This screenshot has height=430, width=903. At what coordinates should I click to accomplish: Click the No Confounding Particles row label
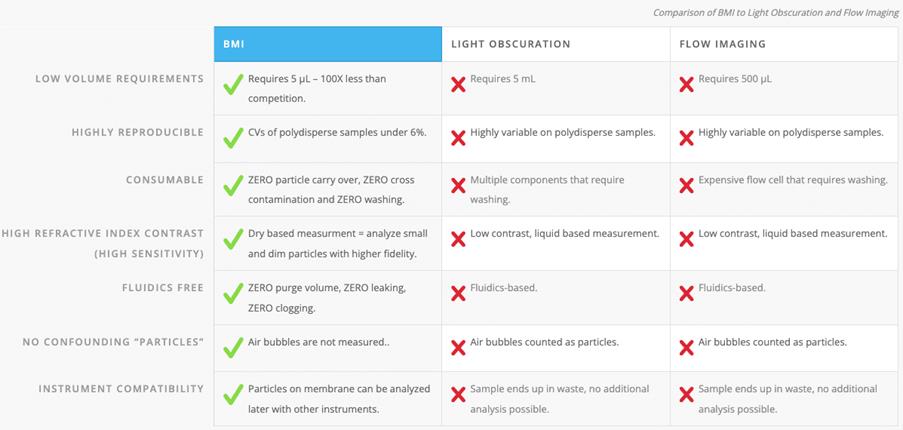pos(113,342)
